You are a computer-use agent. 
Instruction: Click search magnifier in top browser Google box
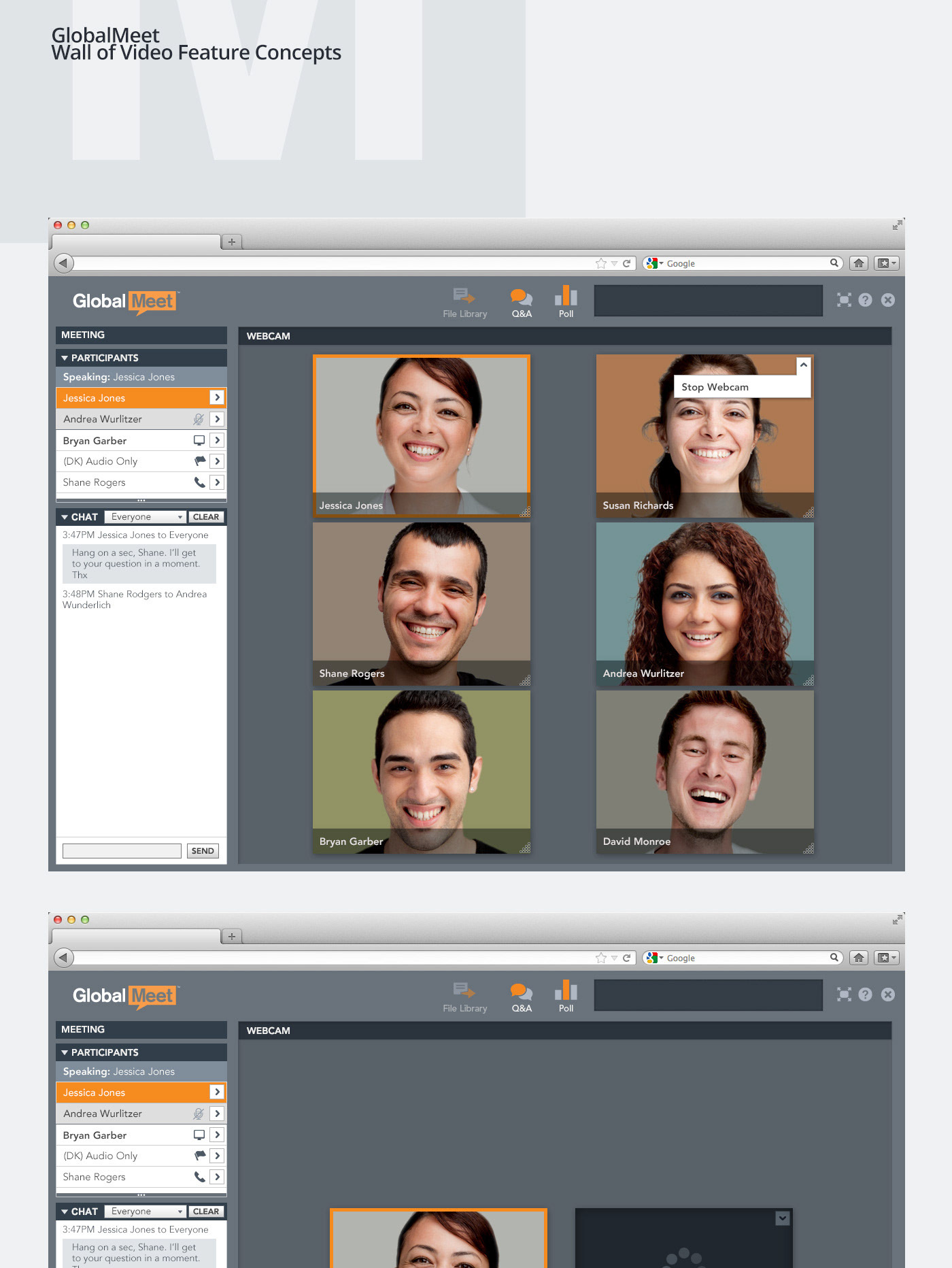(834, 263)
